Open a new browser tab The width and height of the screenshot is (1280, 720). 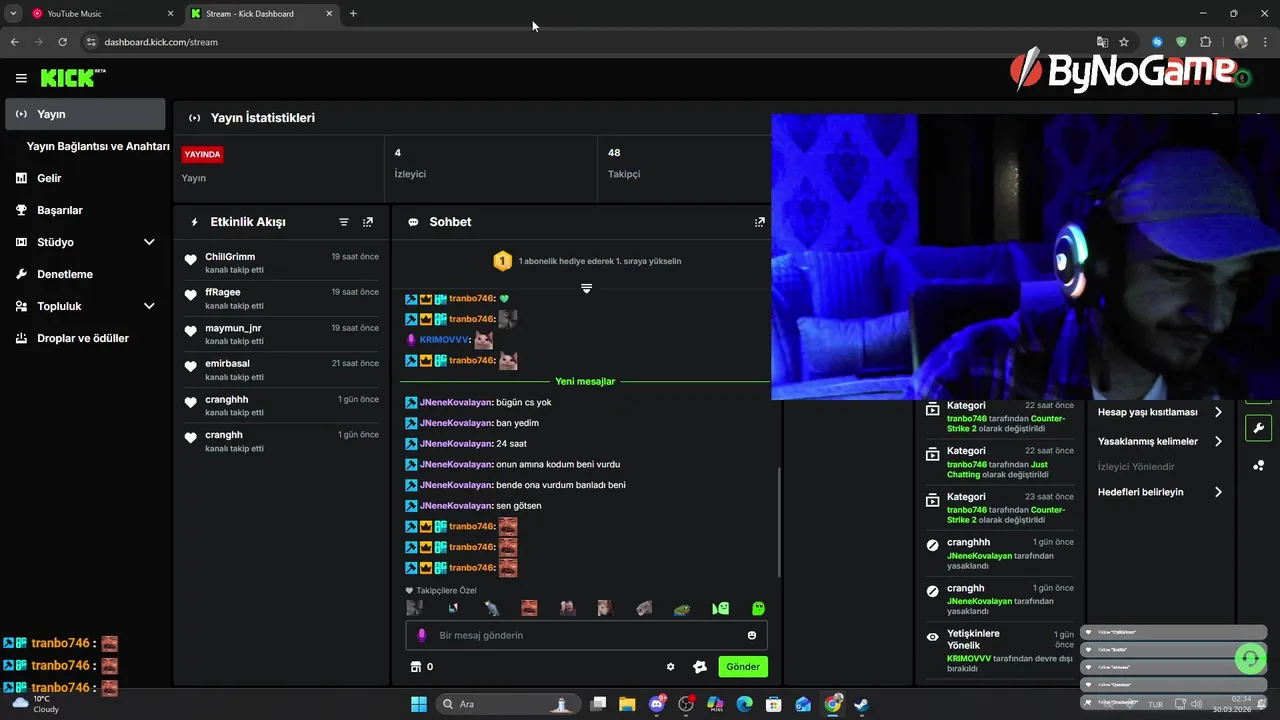[353, 14]
